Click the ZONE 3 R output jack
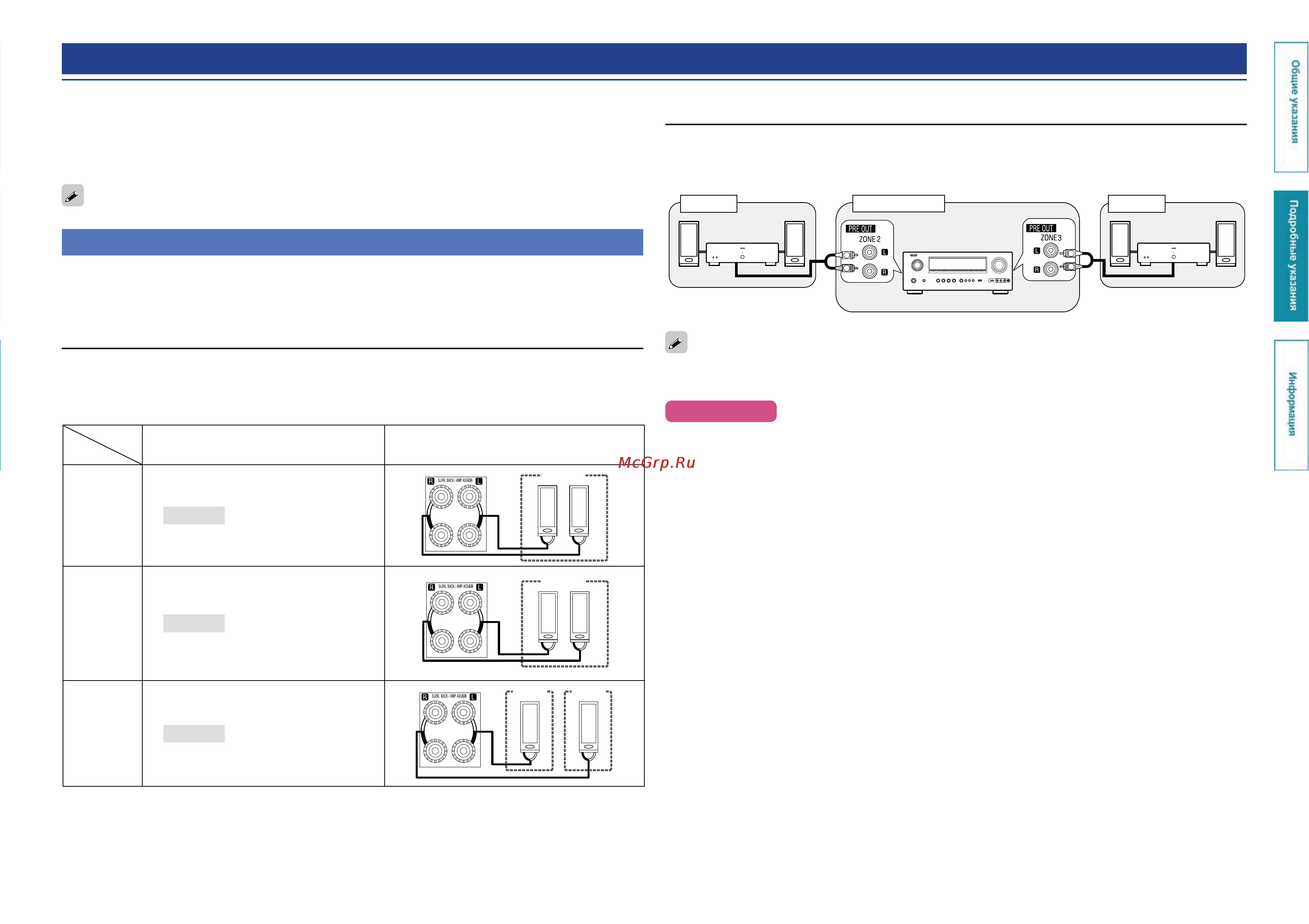Image resolution: width=1309 pixels, height=924 pixels. [1051, 269]
